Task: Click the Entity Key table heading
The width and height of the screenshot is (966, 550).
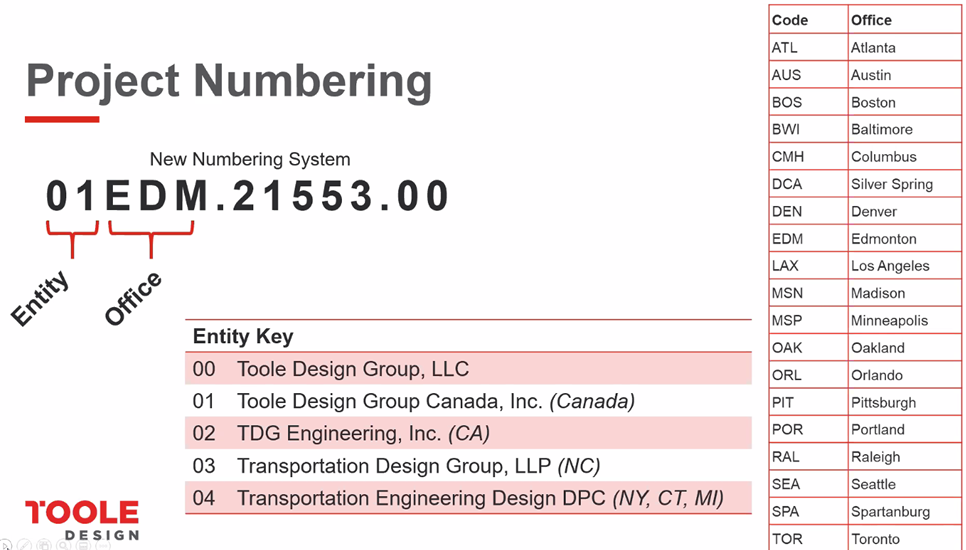Action: tap(243, 336)
